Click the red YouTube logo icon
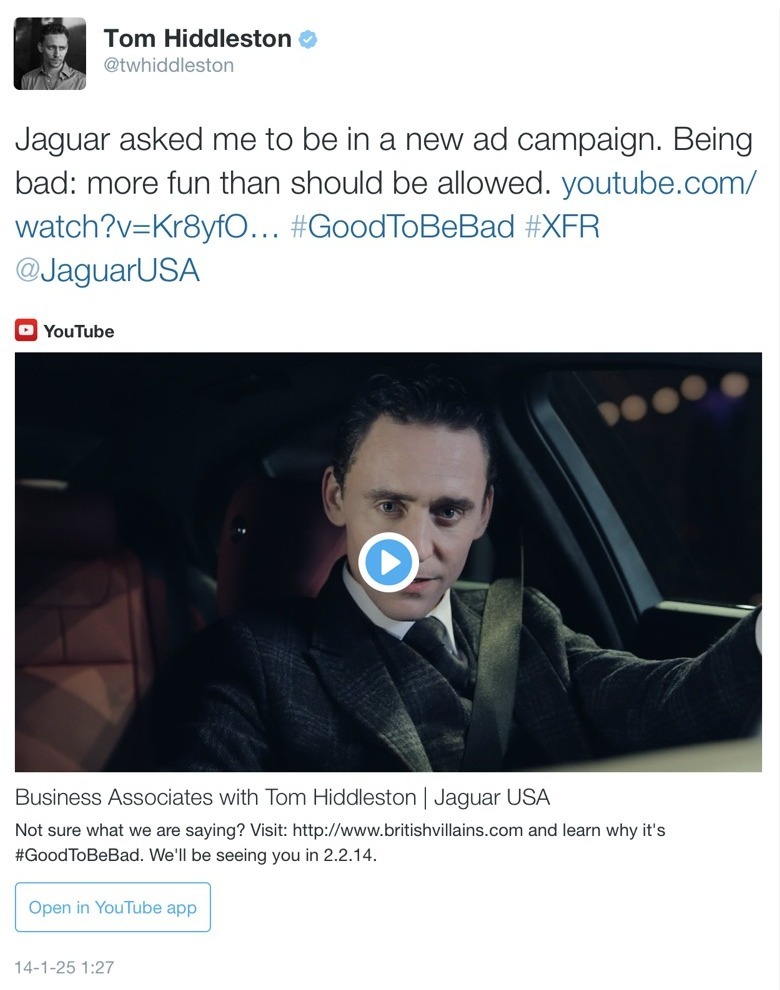This screenshot has height=990, width=780. 26,330
